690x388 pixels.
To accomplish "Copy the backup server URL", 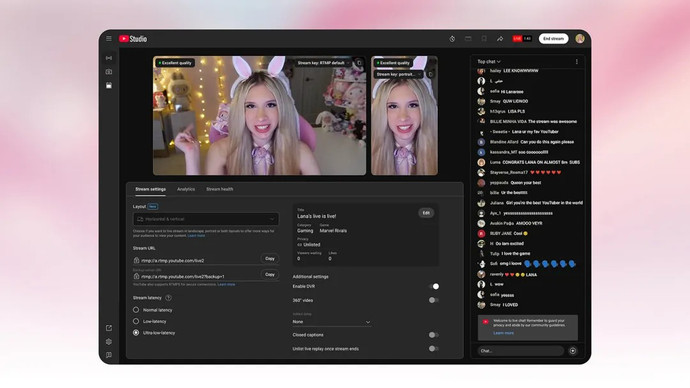I will pyautogui.click(x=270, y=275).
